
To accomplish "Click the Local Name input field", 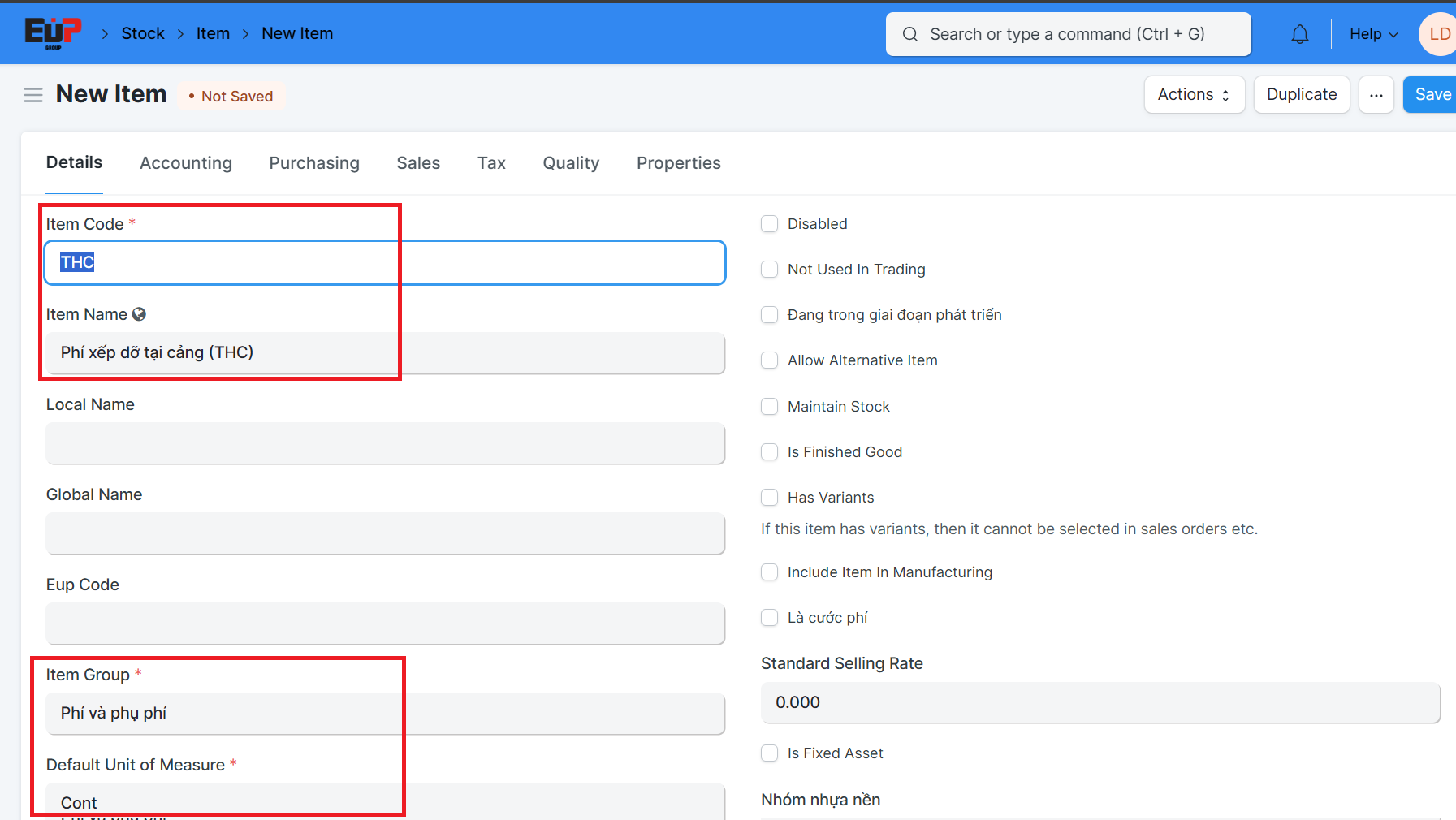I will [x=385, y=443].
